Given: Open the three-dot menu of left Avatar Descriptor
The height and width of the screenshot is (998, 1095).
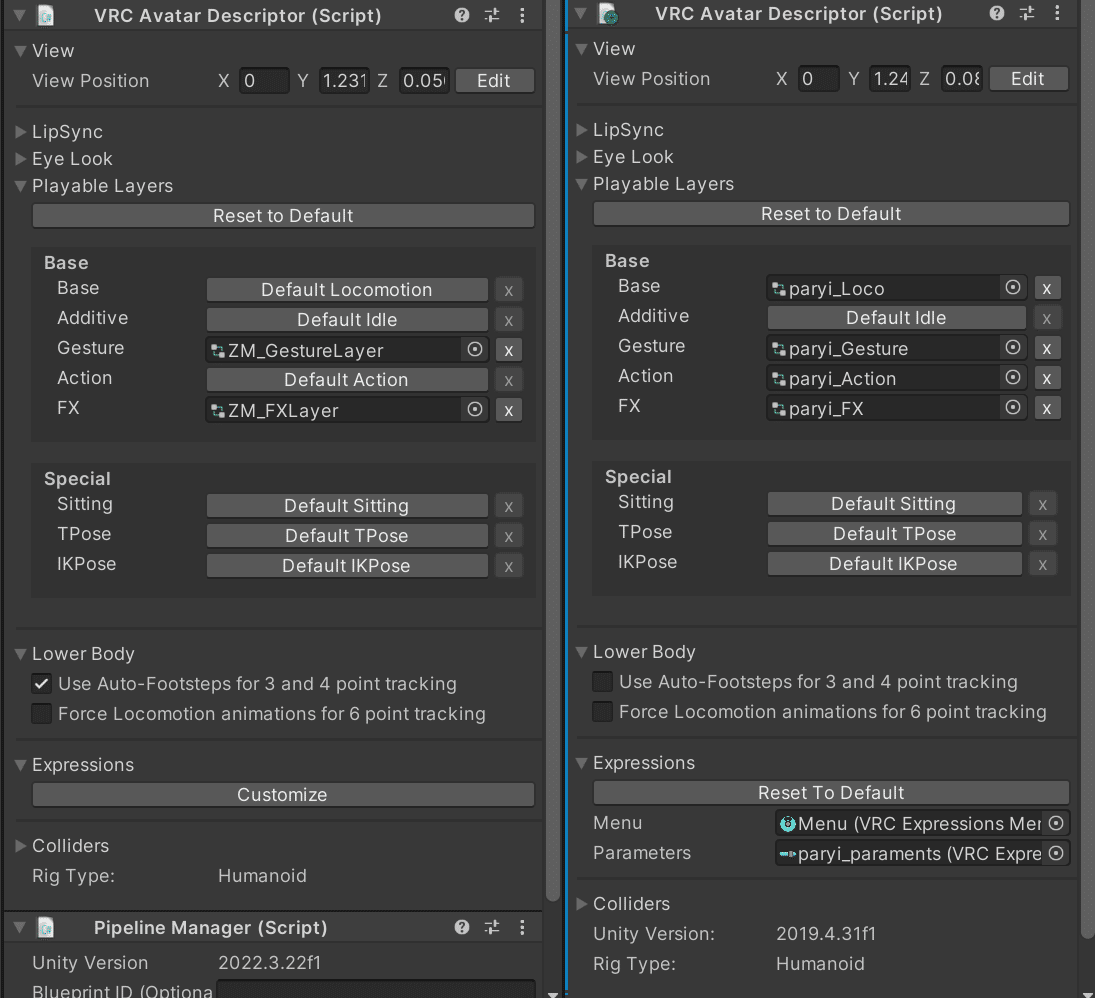Looking at the screenshot, I should tap(522, 15).
